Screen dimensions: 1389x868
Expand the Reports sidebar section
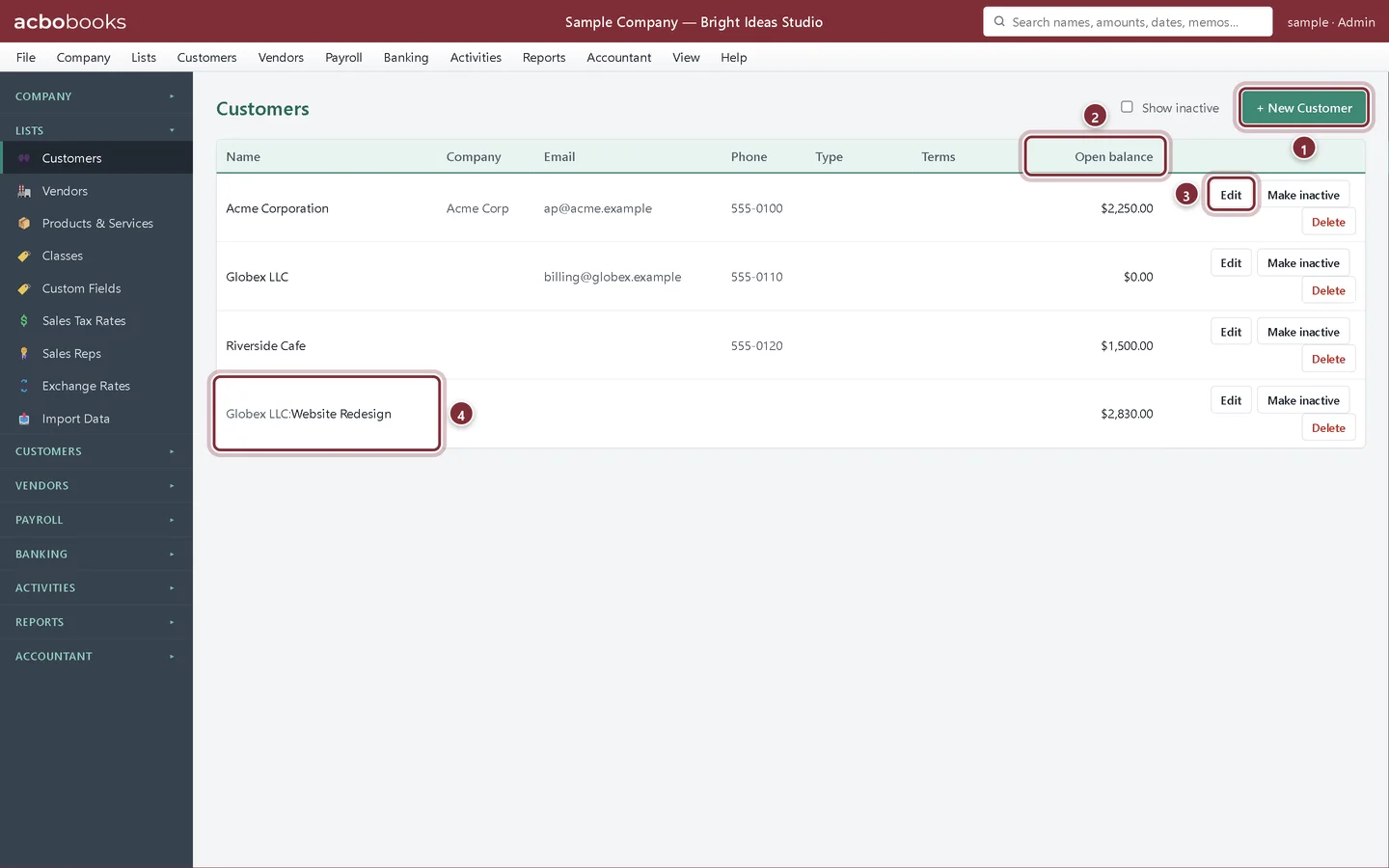tap(96, 622)
